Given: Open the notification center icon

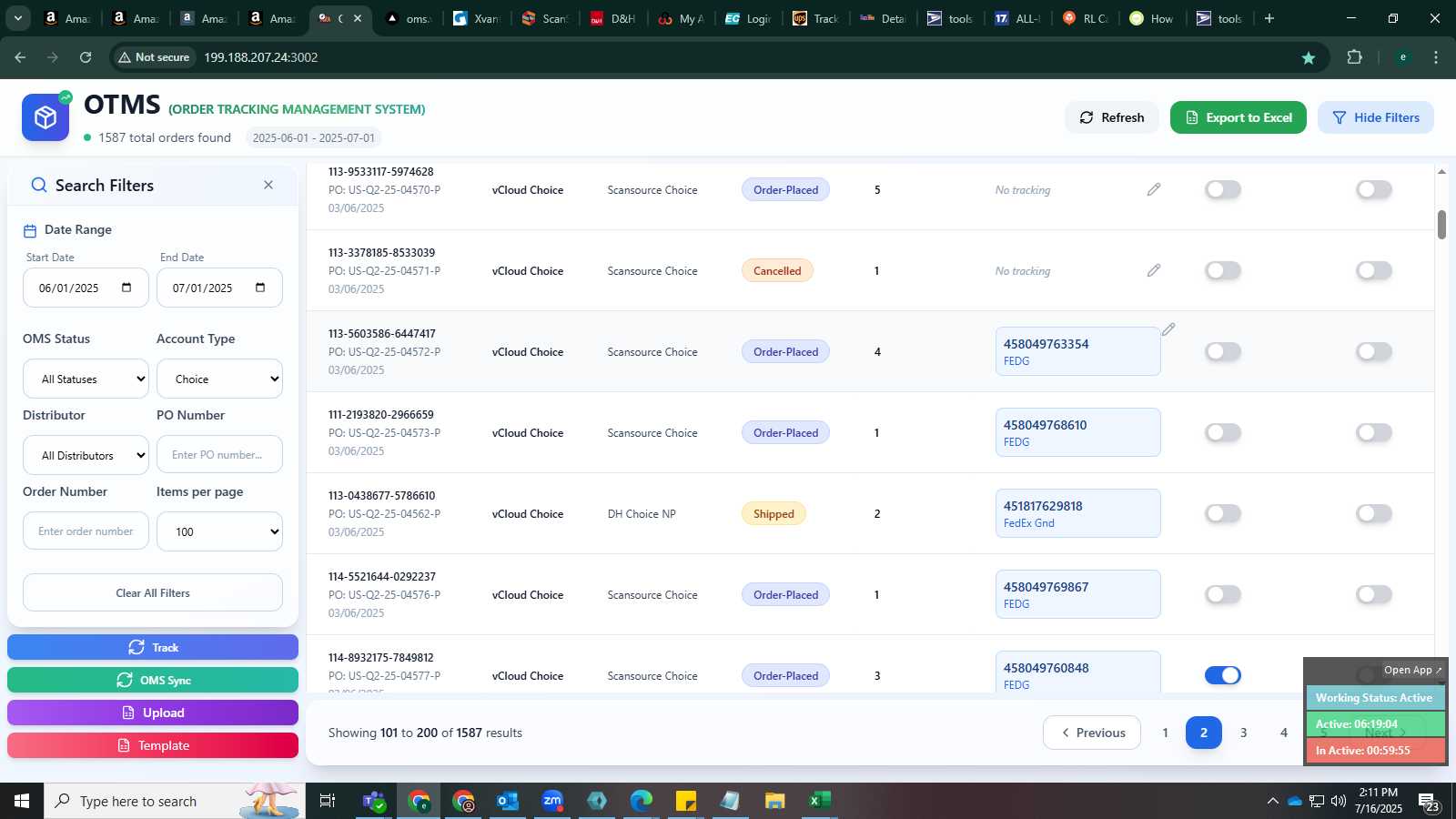Looking at the screenshot, I should tap(1428, 802).
